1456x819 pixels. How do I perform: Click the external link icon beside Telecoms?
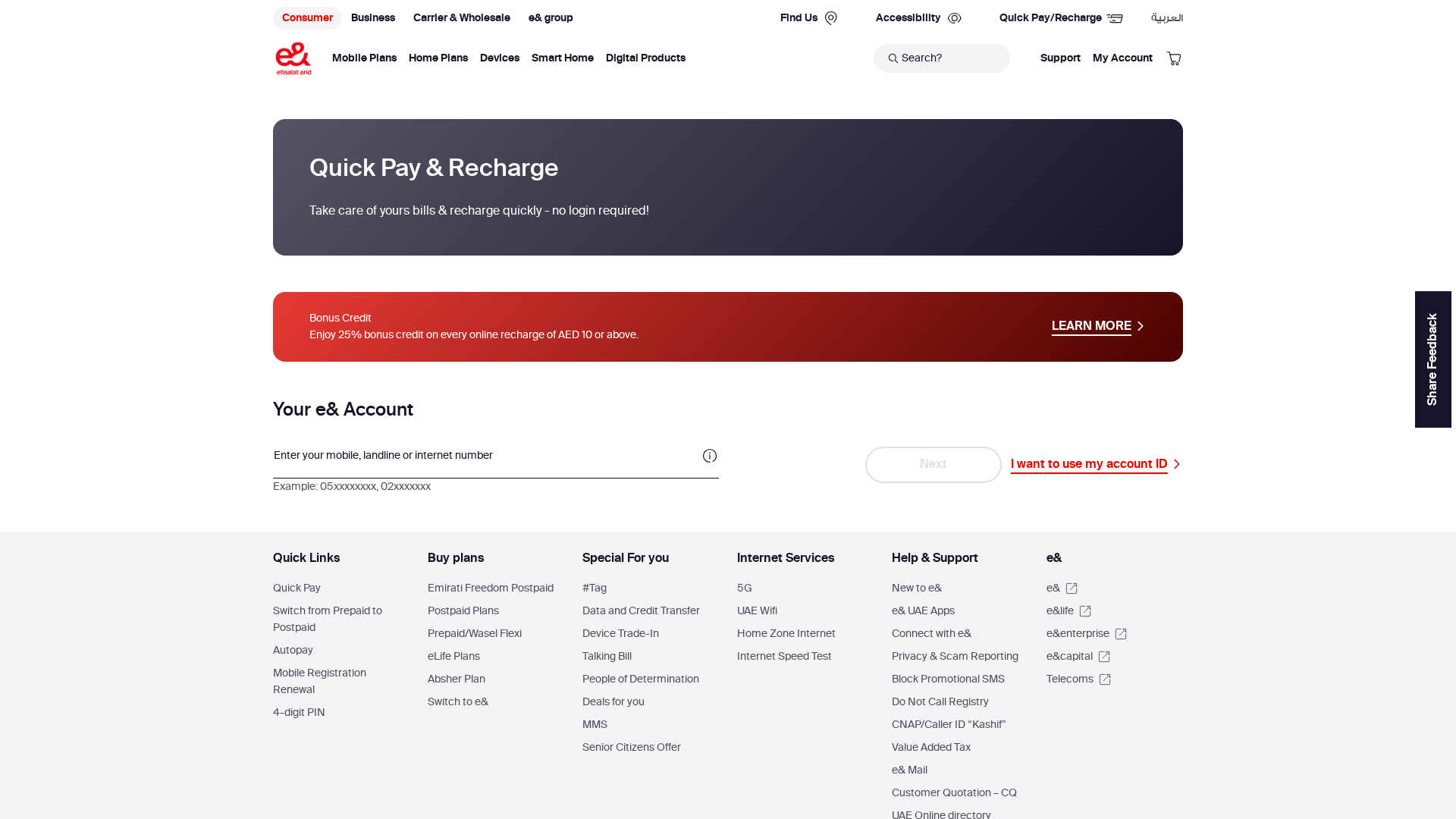pos(1105,679)
